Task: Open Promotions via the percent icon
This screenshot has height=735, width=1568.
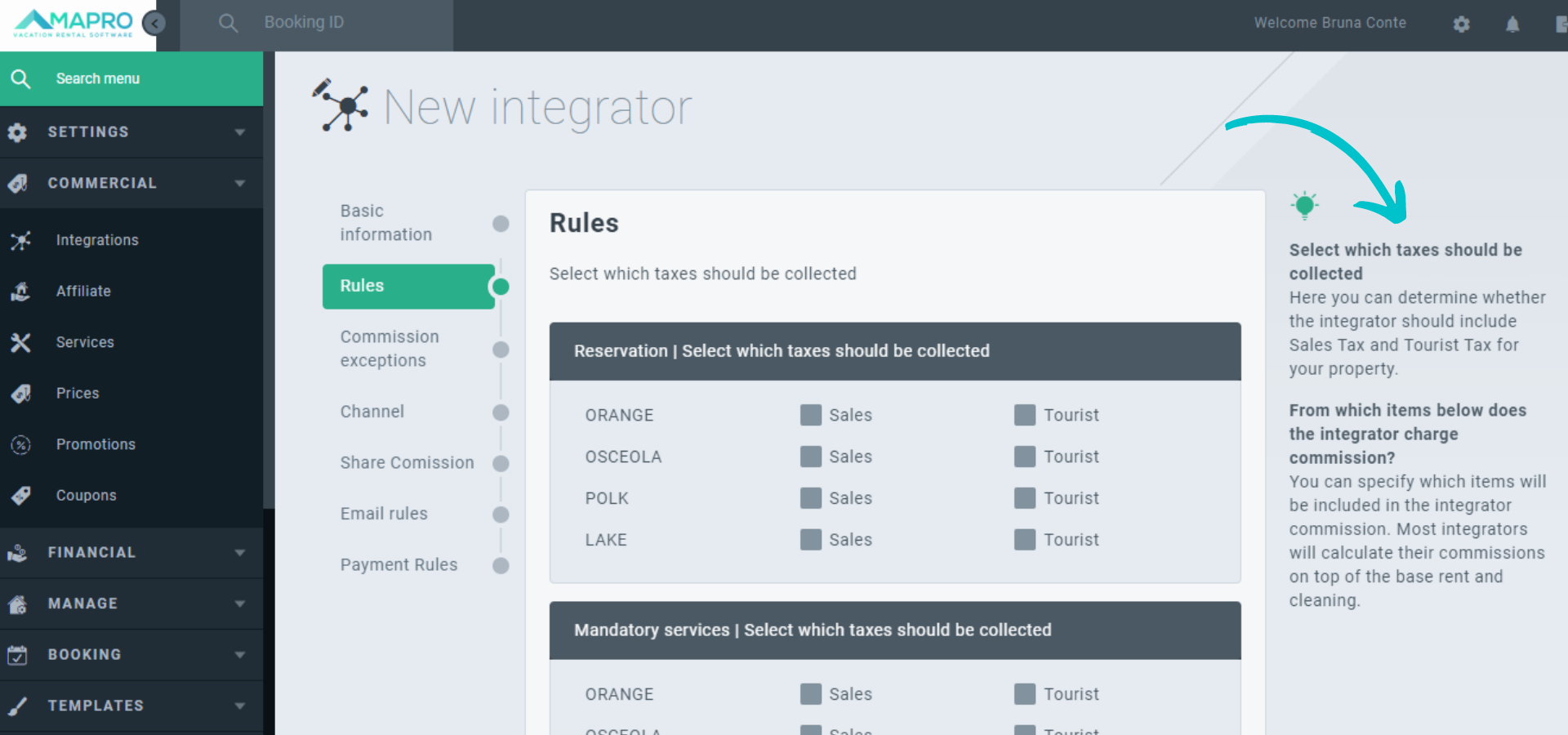Action: (x=20, y=444)
